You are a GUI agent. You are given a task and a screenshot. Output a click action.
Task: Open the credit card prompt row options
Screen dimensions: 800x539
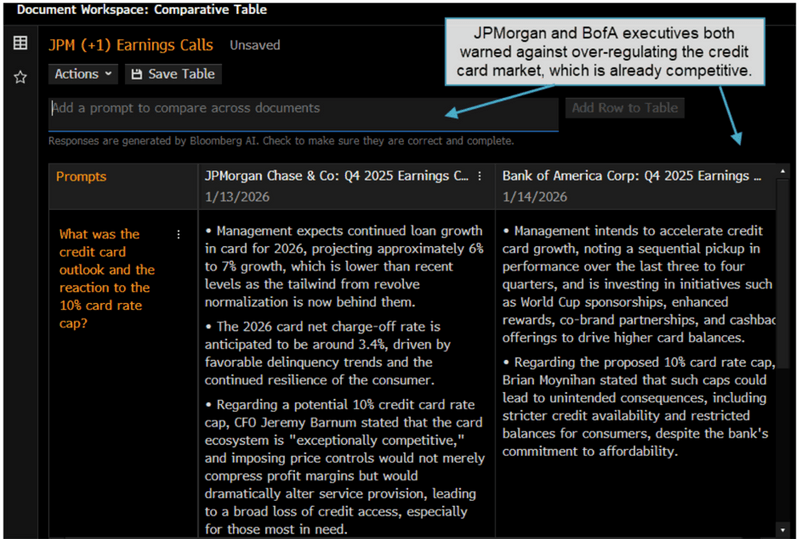[179, 234]
